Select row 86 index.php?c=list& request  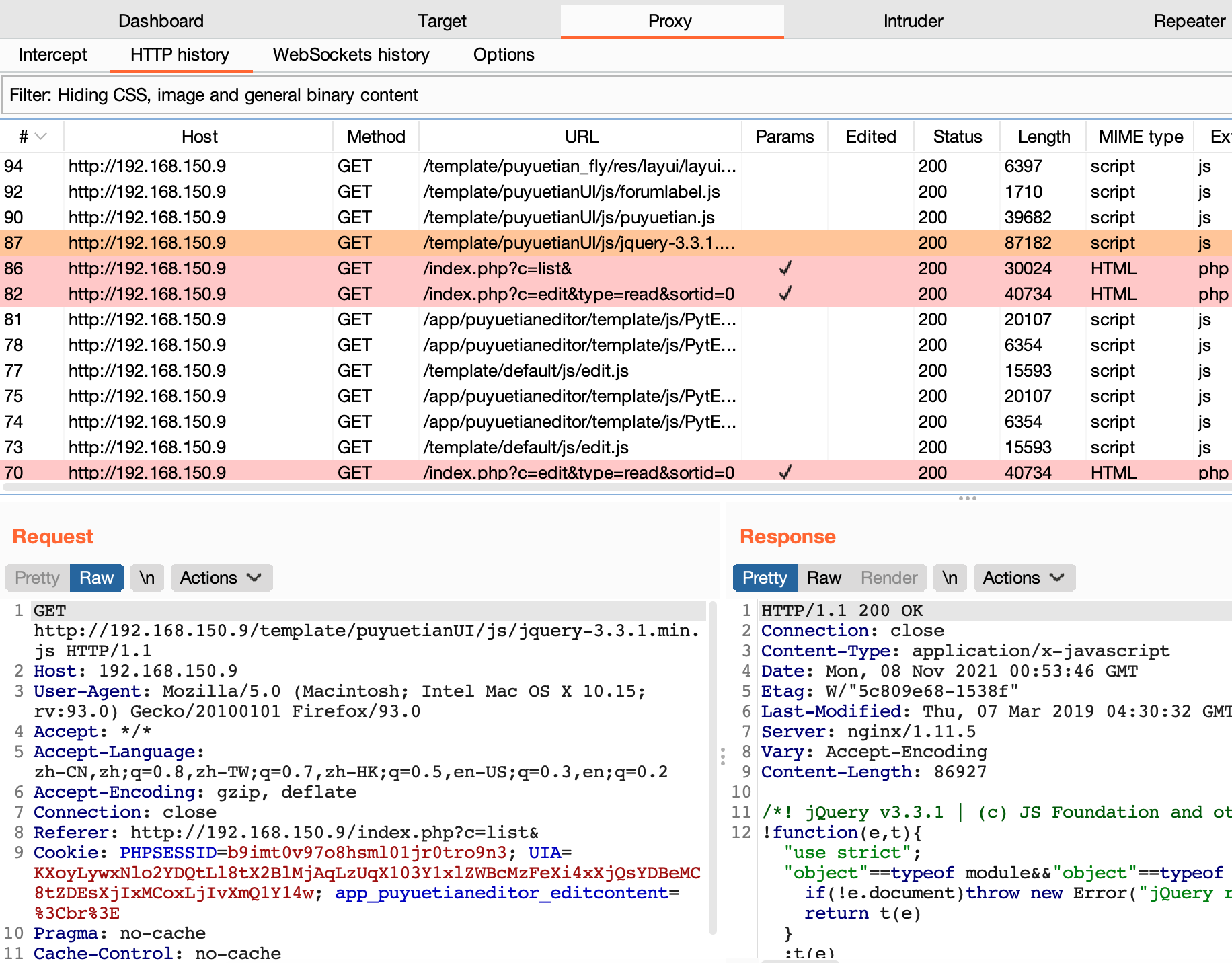click(616, 268)
